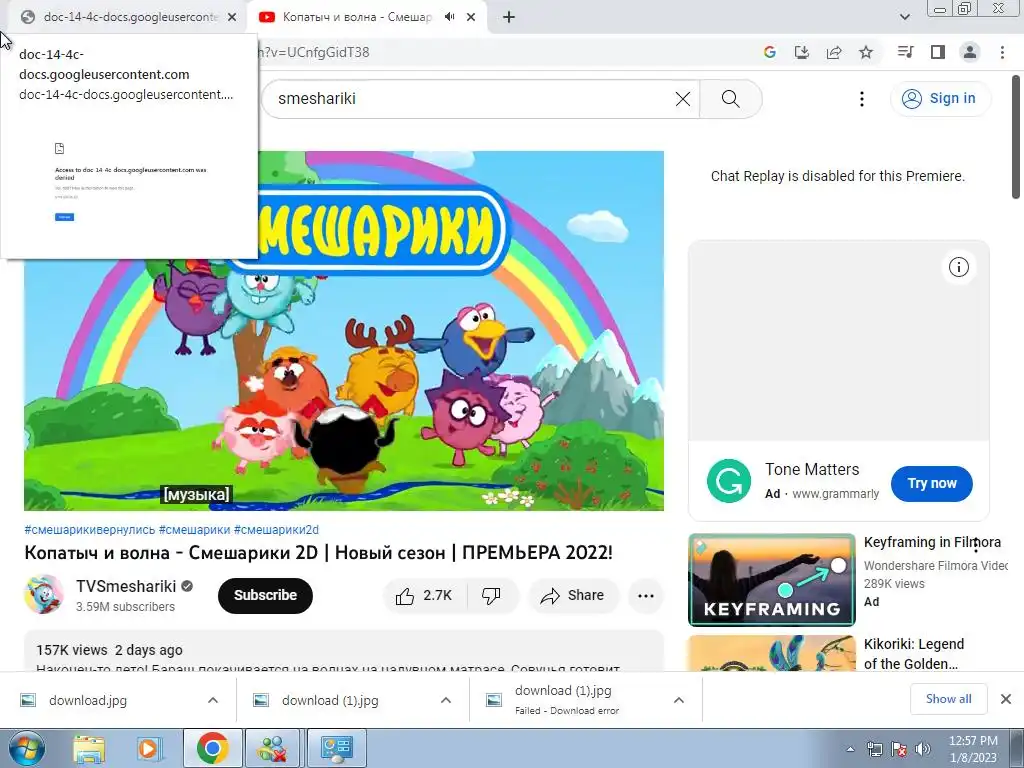Open the TVSmeshariki channel avatar
Image resolution: width=1024 pixels, height=768 pixels.
[44, 595]
